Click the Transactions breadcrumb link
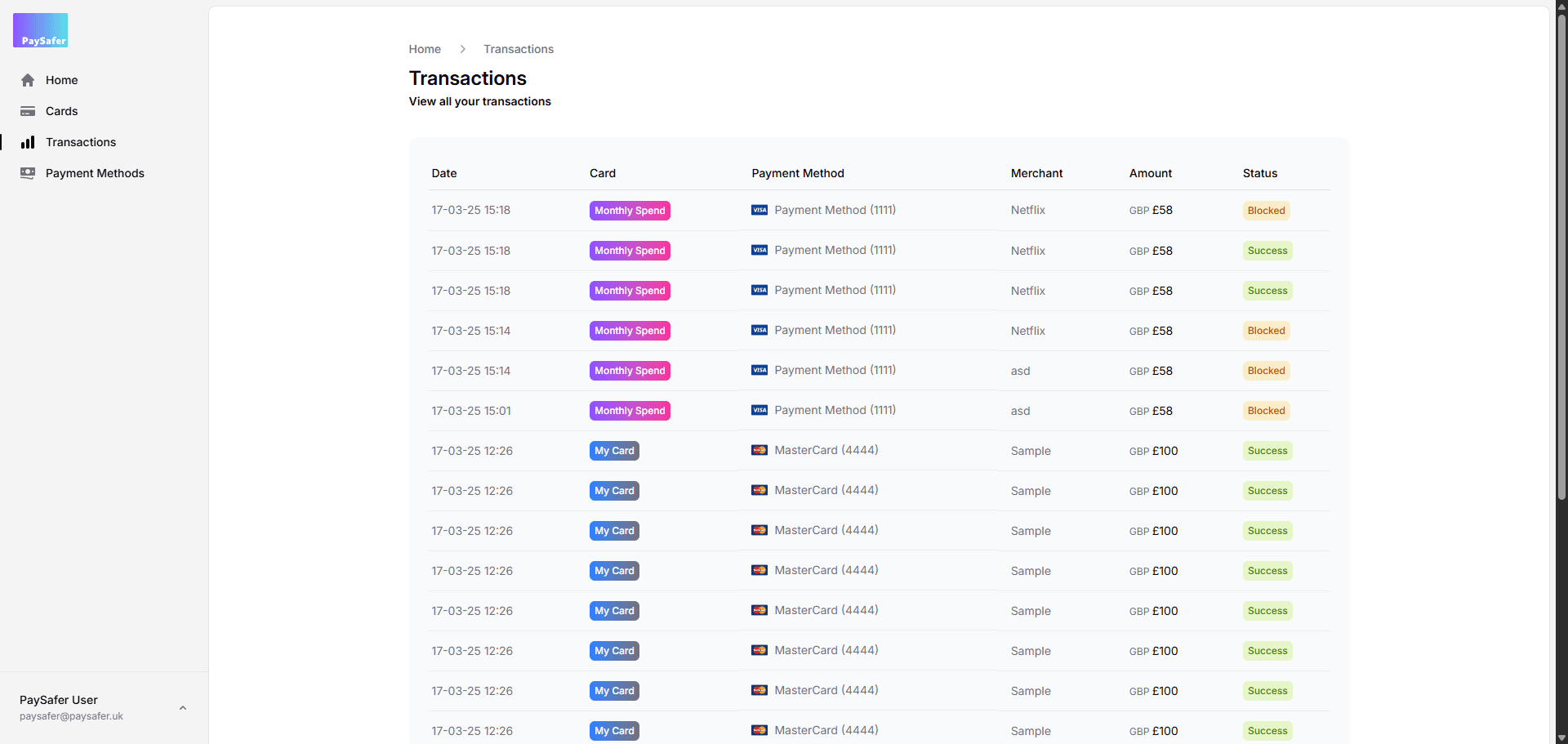 pos(519,49)
